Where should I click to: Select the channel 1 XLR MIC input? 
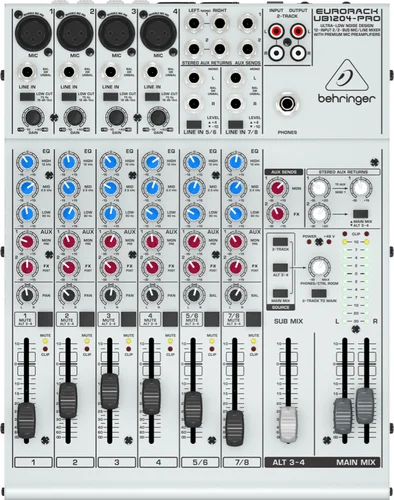[x=33, y=33]
